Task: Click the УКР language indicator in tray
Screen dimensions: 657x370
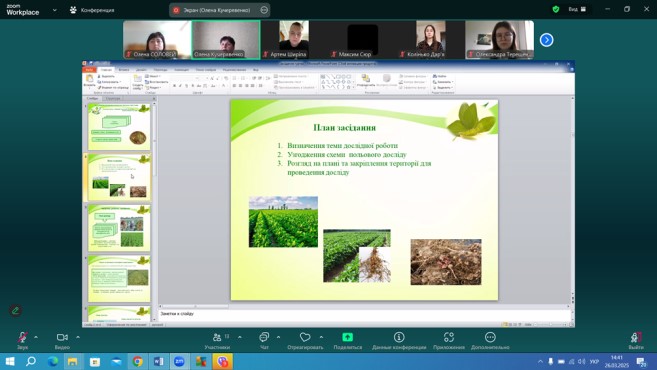Action: point(594,362)
